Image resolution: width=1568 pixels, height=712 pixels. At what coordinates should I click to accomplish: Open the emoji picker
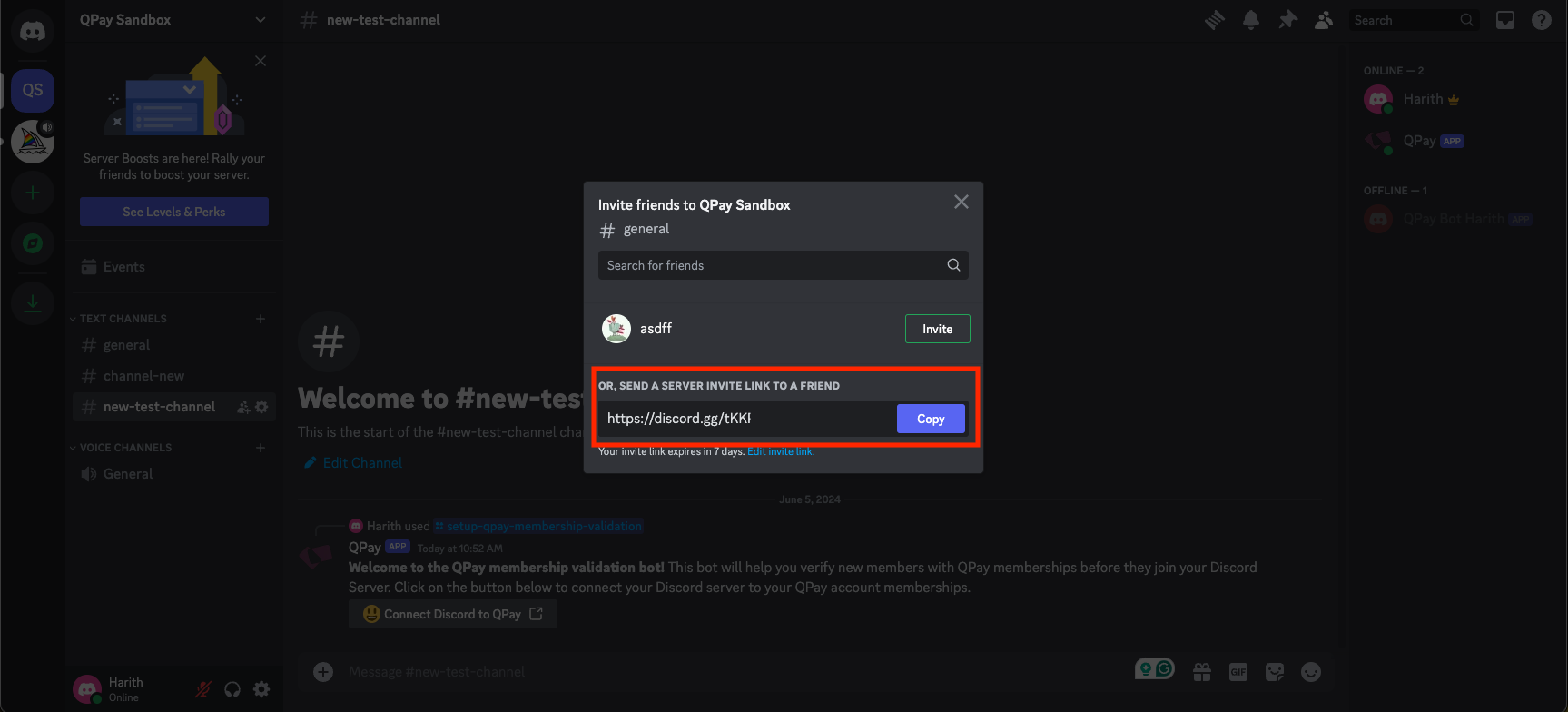1311,672
